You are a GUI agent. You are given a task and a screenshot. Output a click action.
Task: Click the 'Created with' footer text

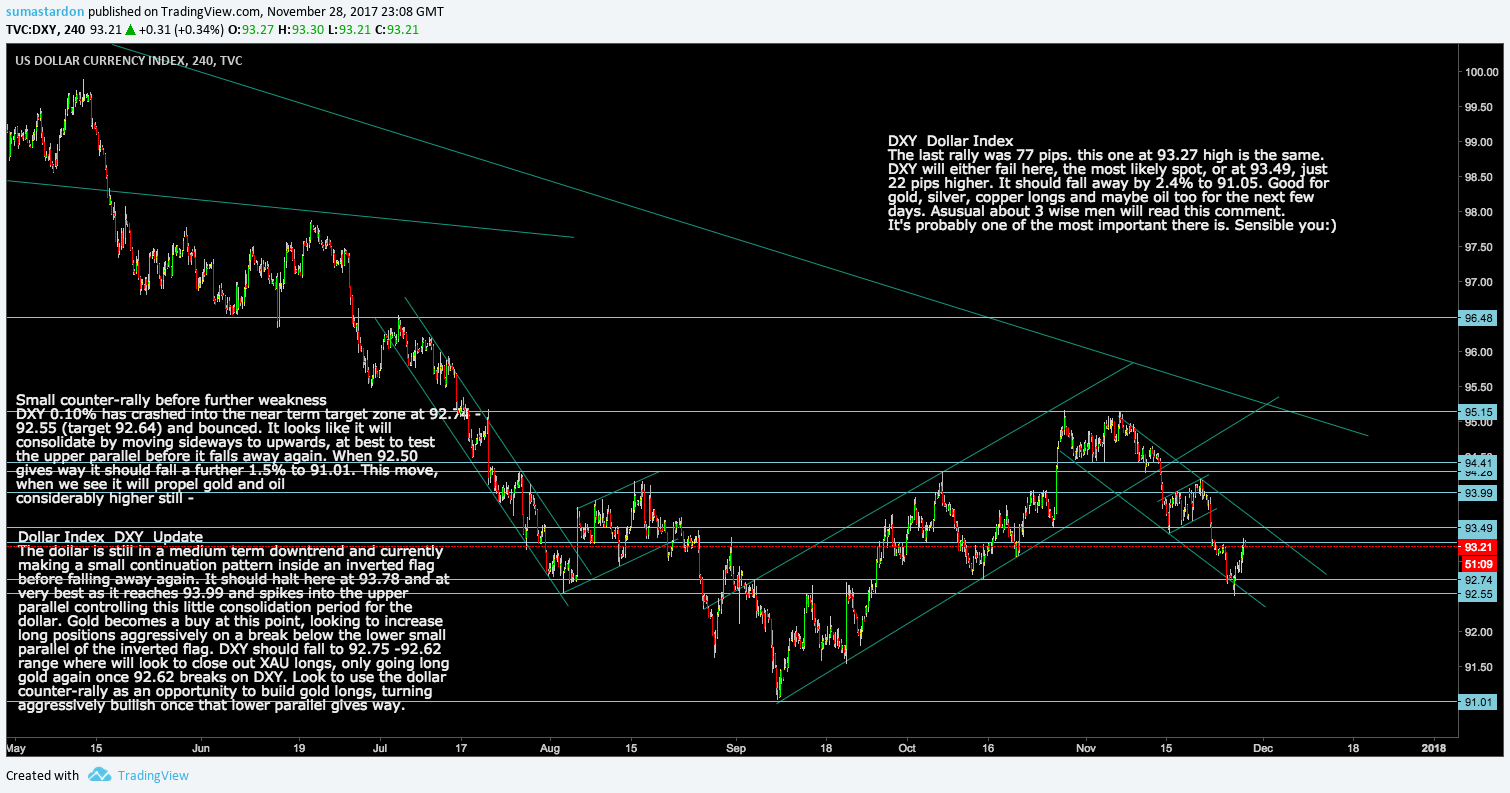click(x=43, y=775)
